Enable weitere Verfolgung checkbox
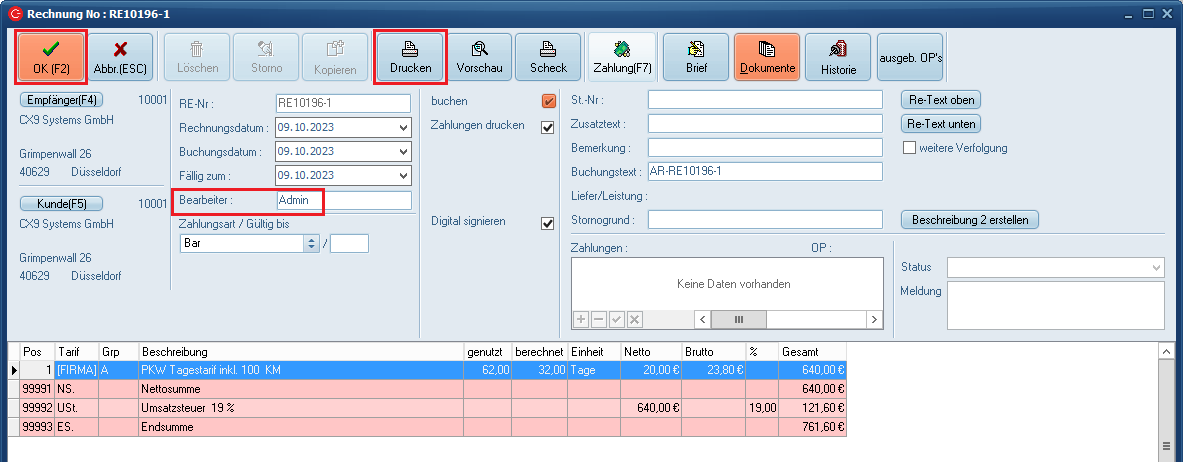 tap(910, 148)
